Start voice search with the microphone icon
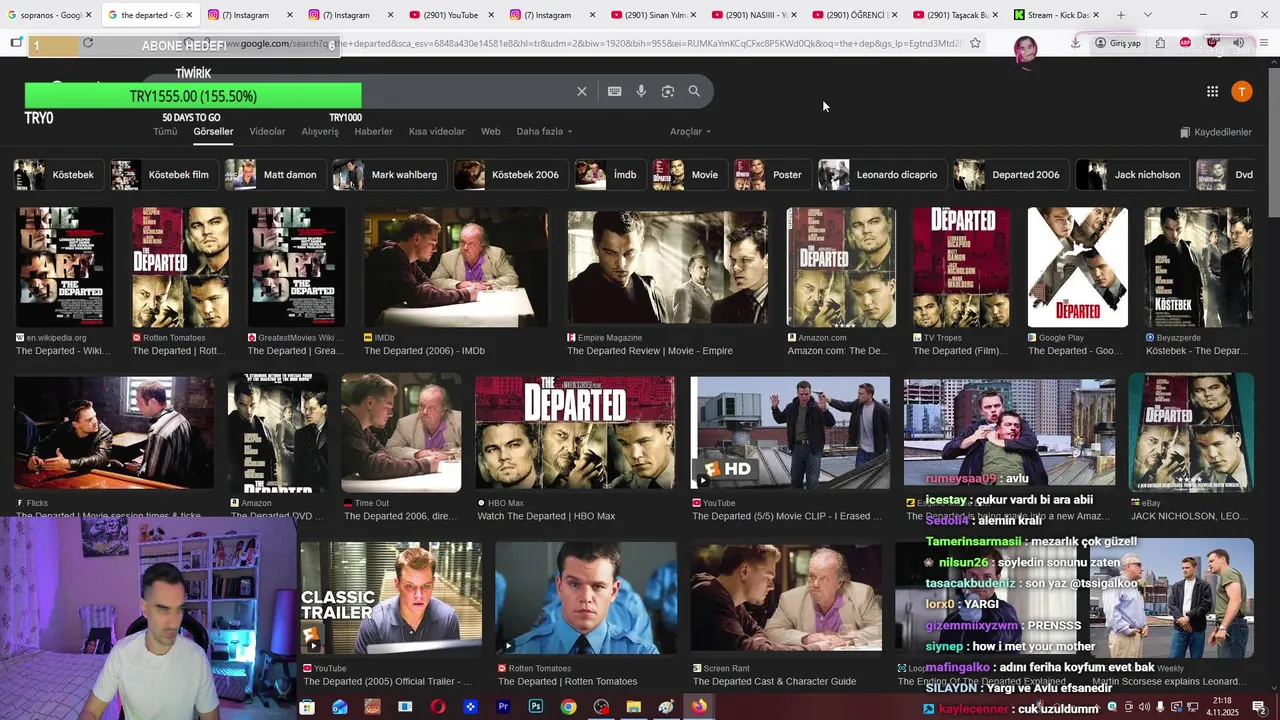This screenshot has height=720, width=1280. point(641,91)
